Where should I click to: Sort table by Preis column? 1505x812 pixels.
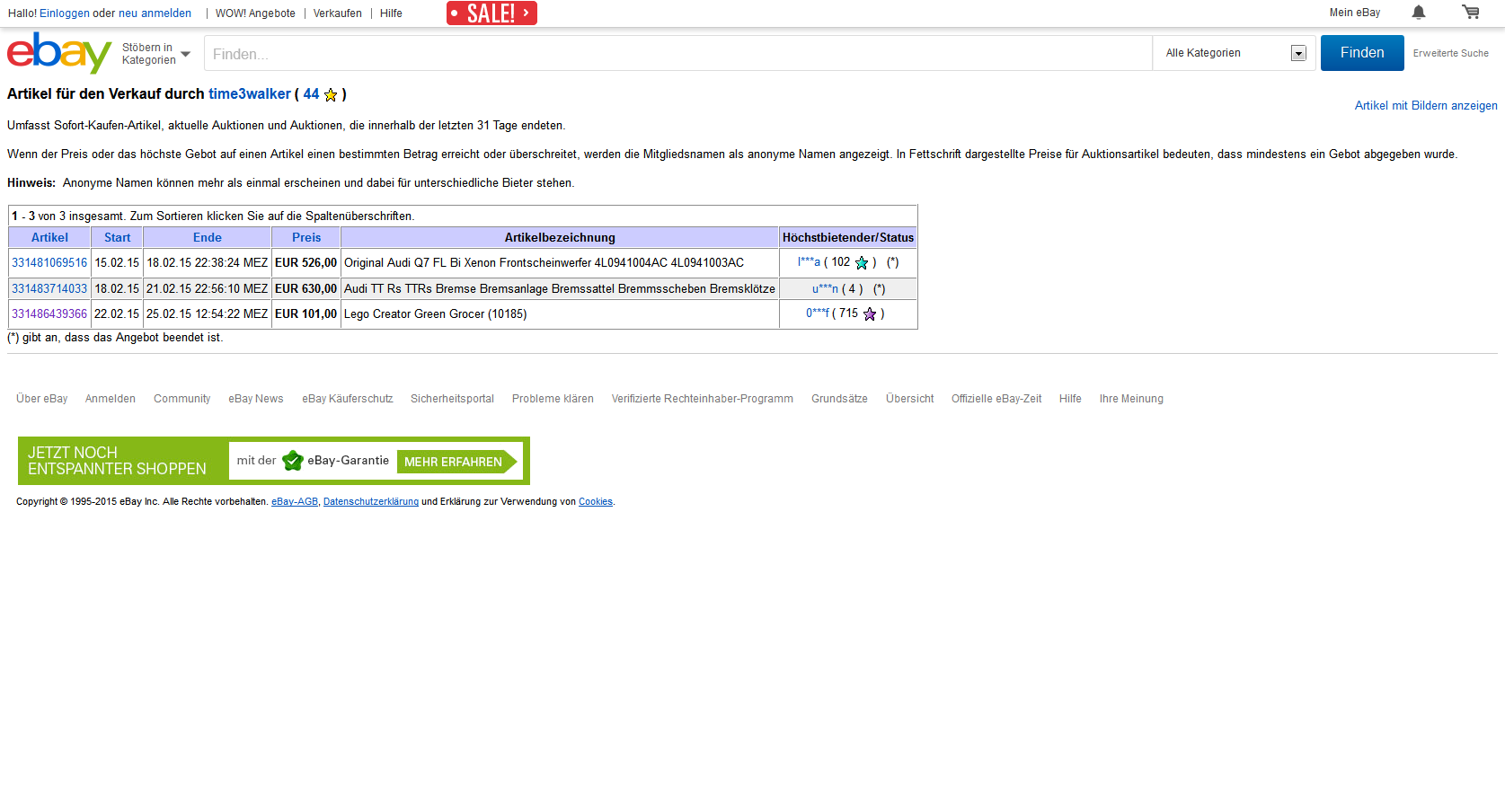(305, 237)
